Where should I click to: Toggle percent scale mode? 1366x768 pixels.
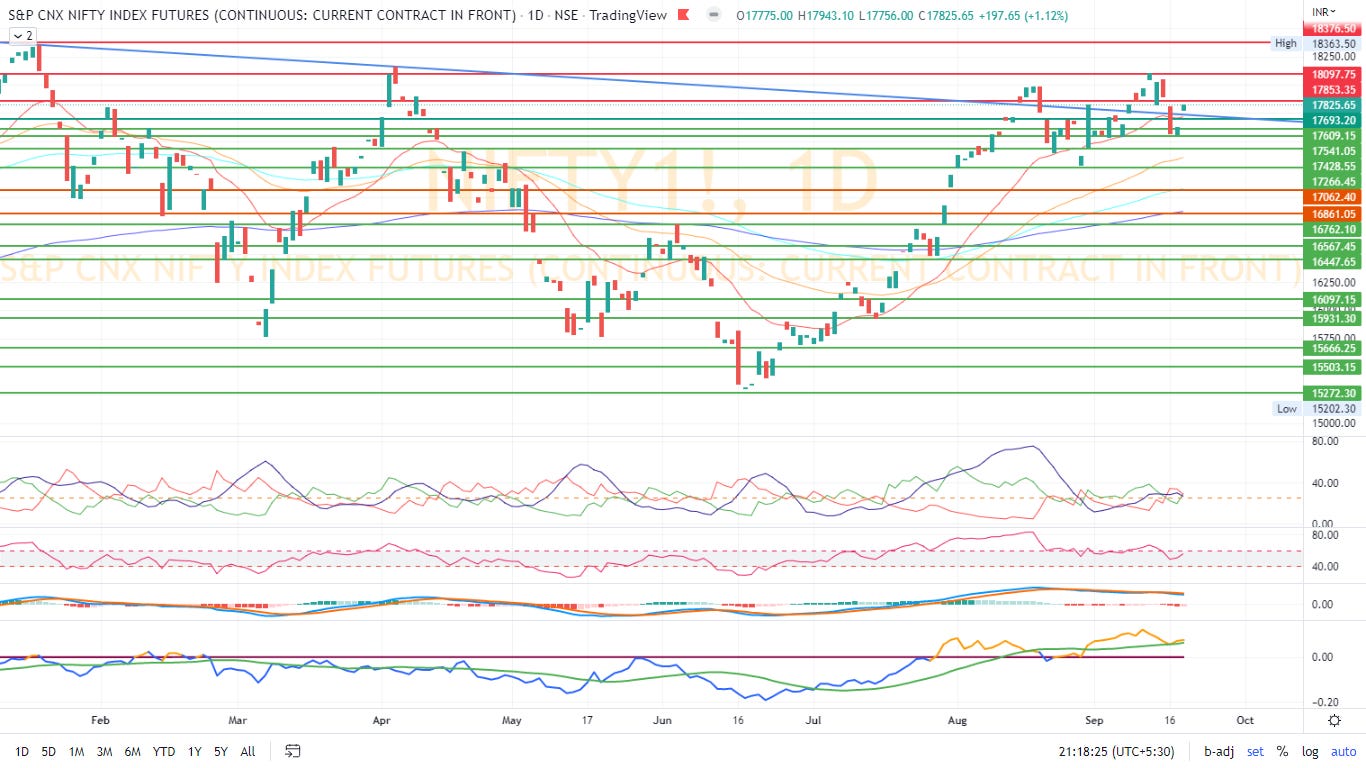pyautogui.click(x=1282, y=751)
